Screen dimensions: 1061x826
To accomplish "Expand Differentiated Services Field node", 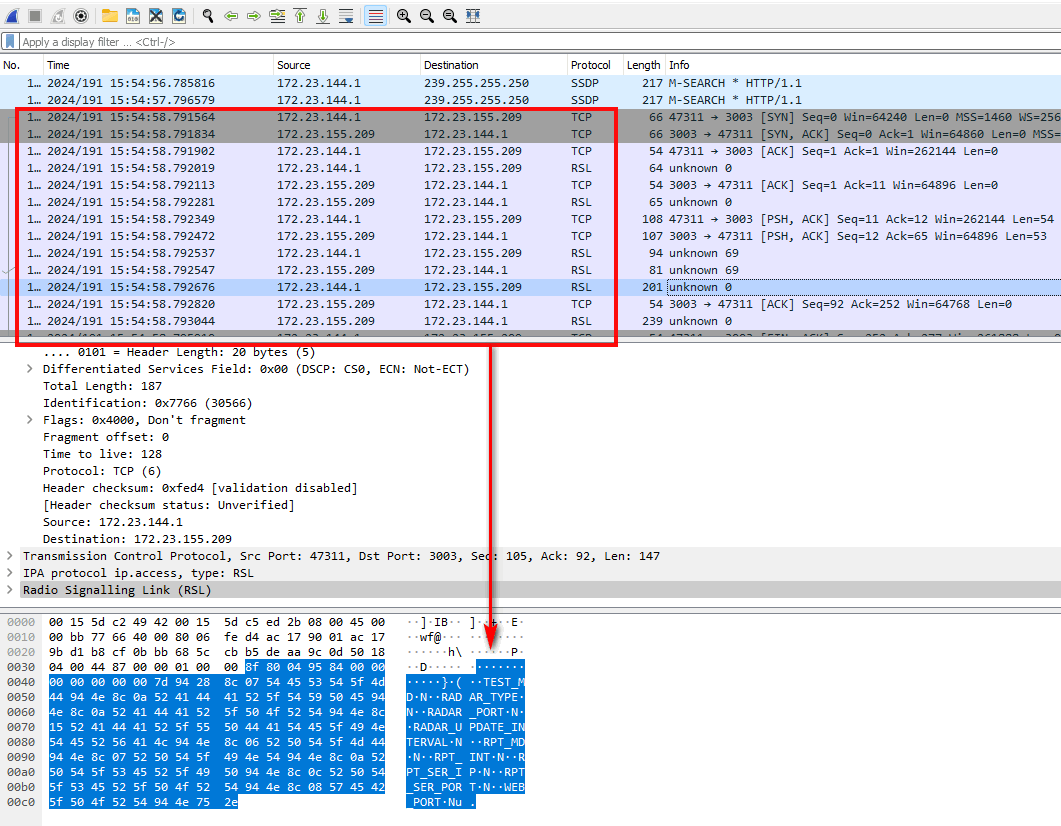I will pyautogui.click(x=30, y=369).
